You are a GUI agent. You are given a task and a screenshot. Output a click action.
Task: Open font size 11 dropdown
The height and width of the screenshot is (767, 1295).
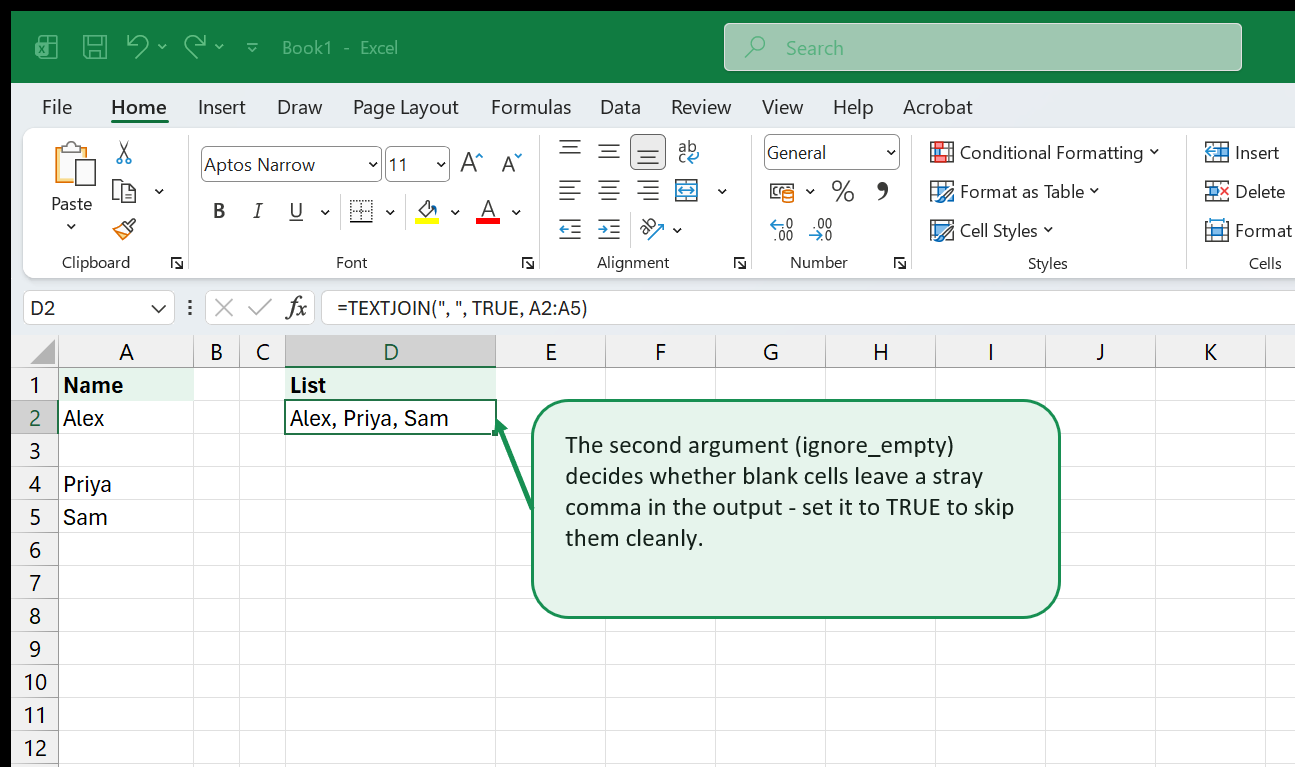441,165
